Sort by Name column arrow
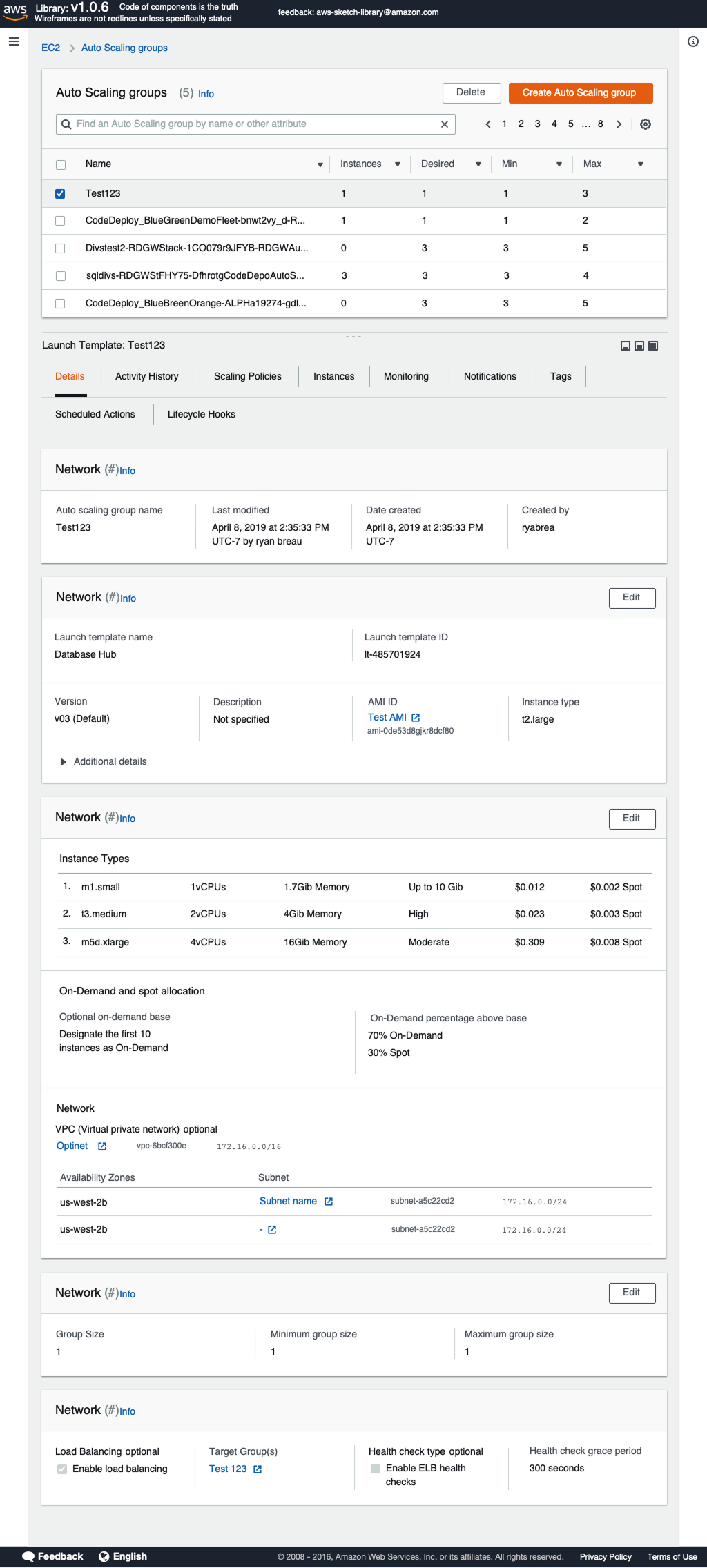Viewport: 707px width, 1568px height. 320,165
